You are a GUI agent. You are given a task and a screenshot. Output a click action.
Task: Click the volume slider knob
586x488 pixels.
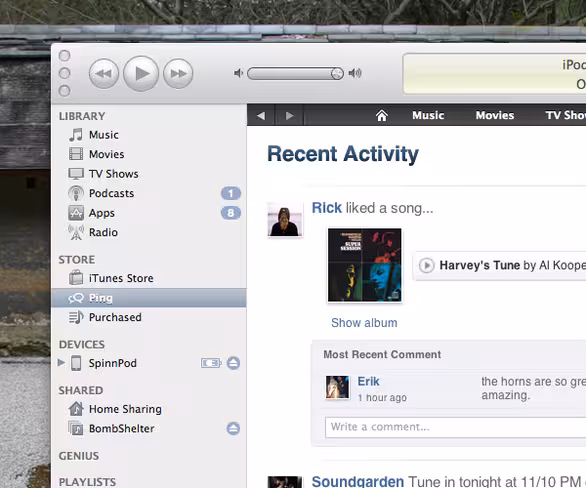pos(337,74)
